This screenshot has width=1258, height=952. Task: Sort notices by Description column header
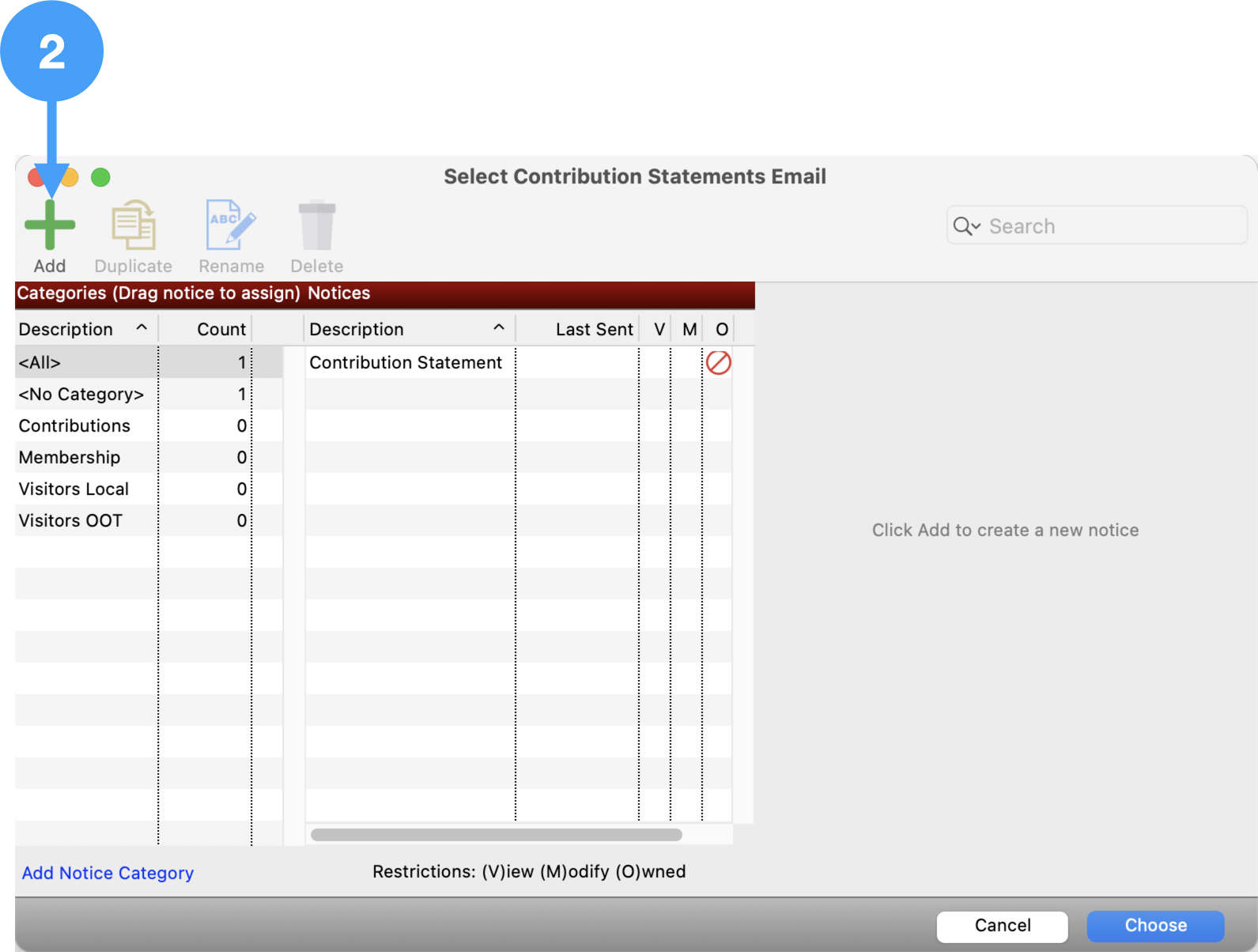tap(410, 329)
